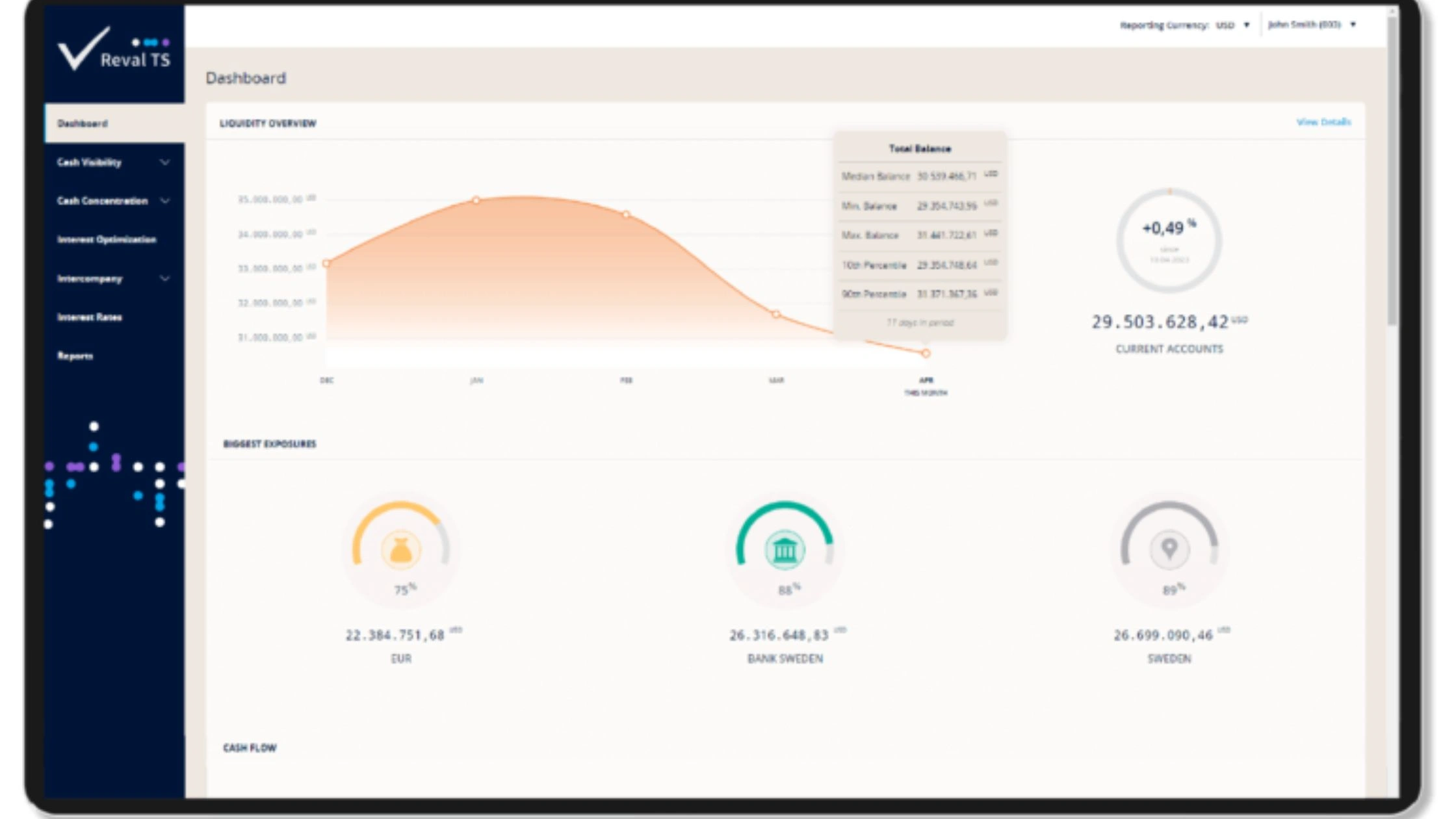This screenshot has width=1456, height=819.
Task: Click the +0,49% circular change gauge
Action: [x=1169, y=240]
